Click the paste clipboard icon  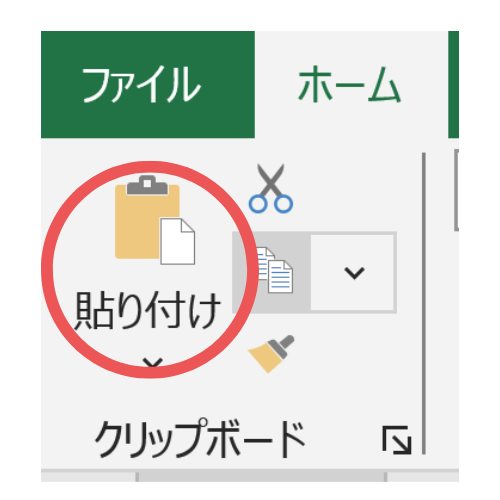pos(155,220)
